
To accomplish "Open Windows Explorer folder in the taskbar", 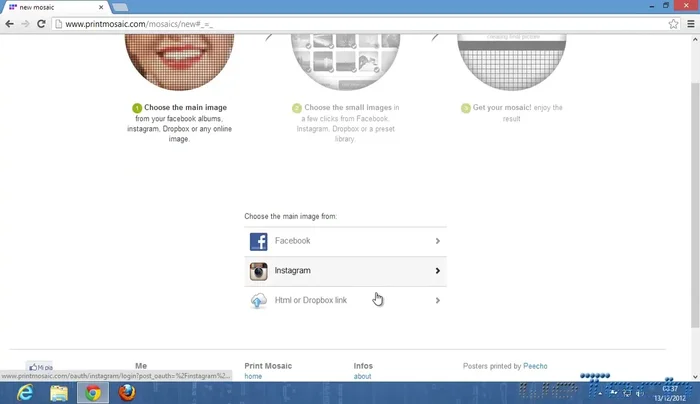I will tap(57, 392).
